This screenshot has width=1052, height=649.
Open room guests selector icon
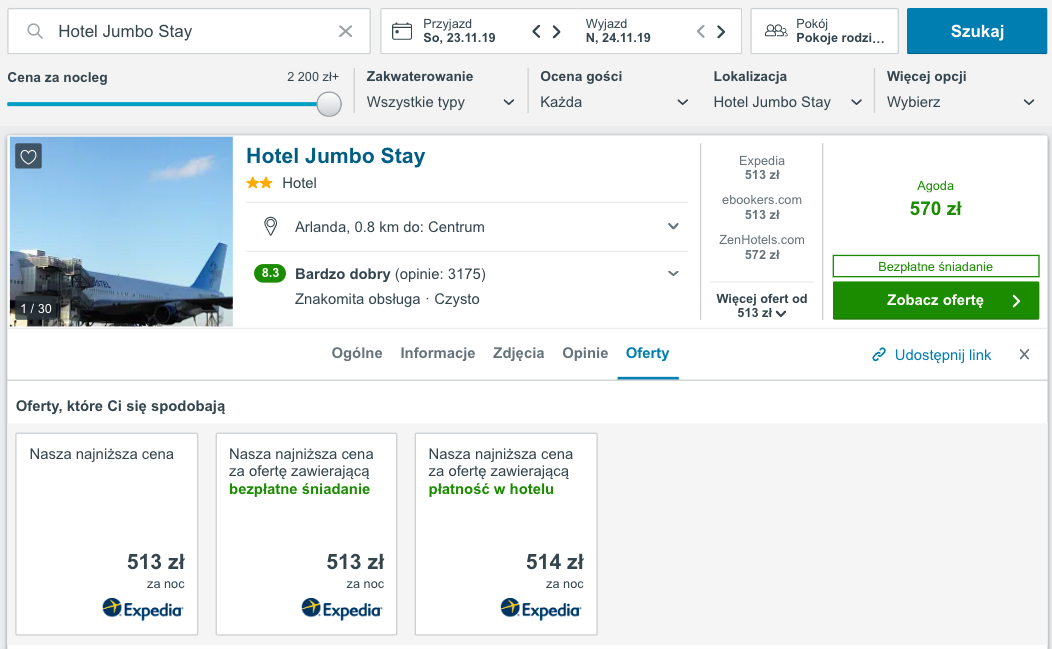pyautogui.click(x=776, y=31)
